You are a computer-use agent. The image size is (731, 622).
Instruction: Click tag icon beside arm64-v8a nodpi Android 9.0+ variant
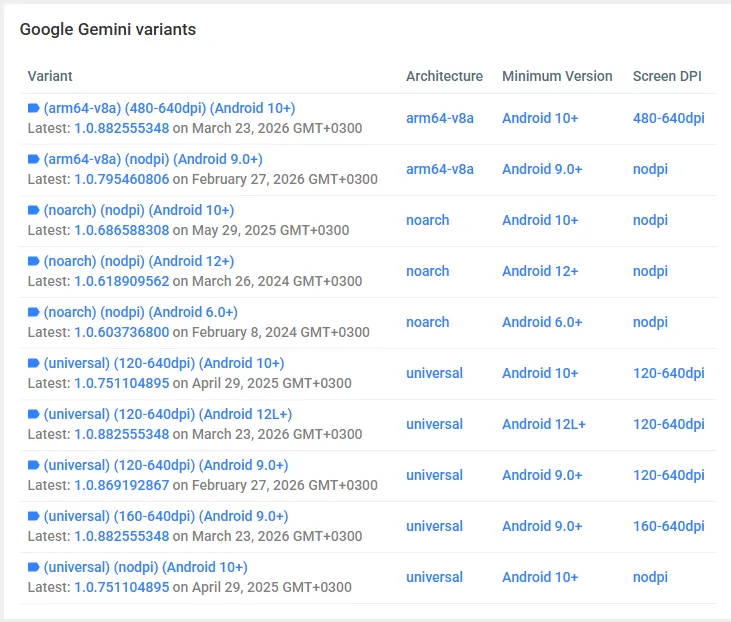(33, 159)
